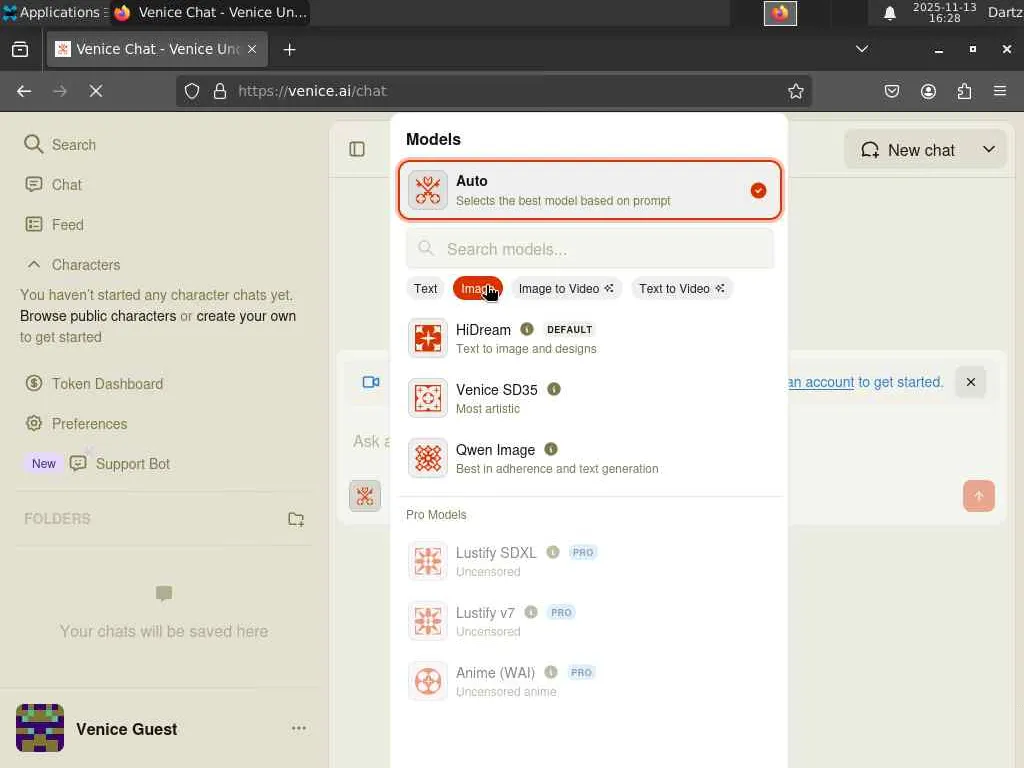Open the extensions puzzle icon
This screenshot has height=768, width=1024.
pos(965,91)
